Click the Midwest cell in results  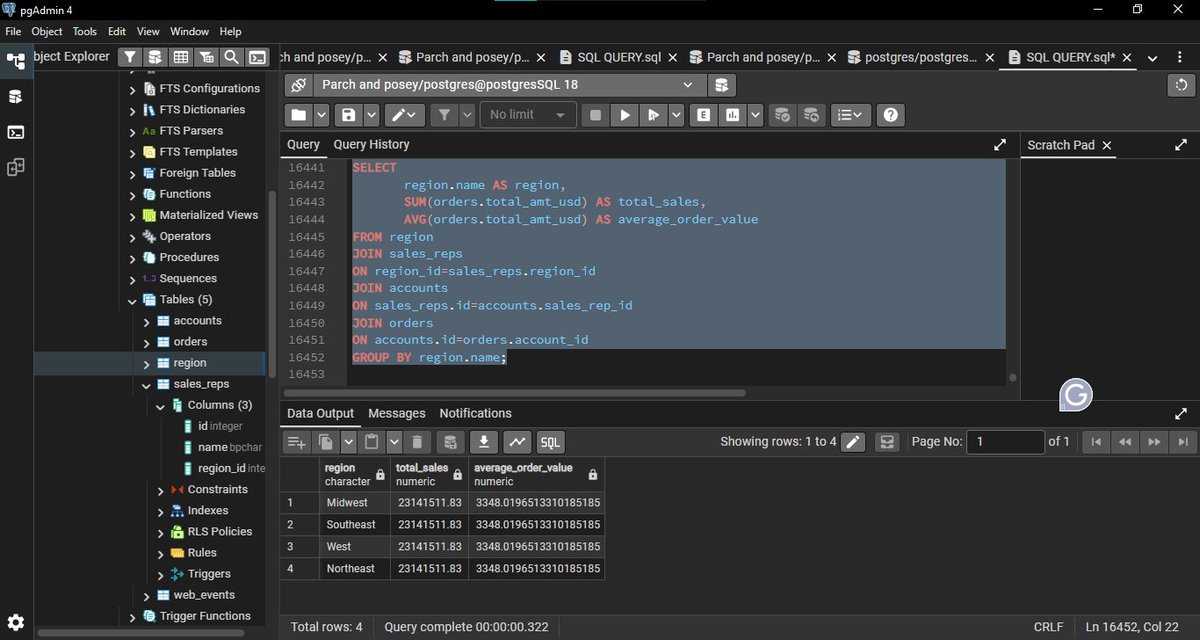(355, 503)
